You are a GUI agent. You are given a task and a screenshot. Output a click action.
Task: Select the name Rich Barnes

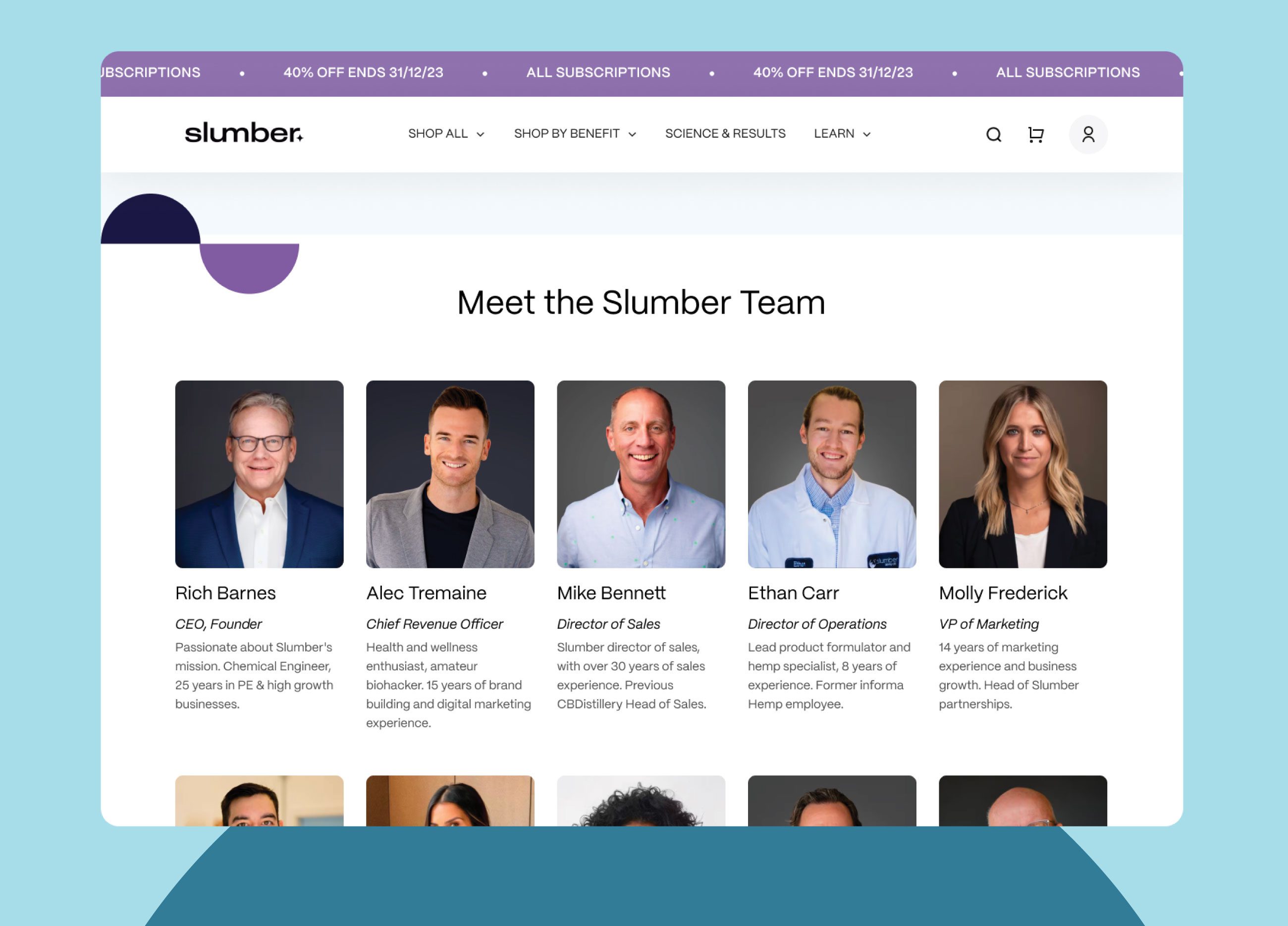tap(225, 593)
